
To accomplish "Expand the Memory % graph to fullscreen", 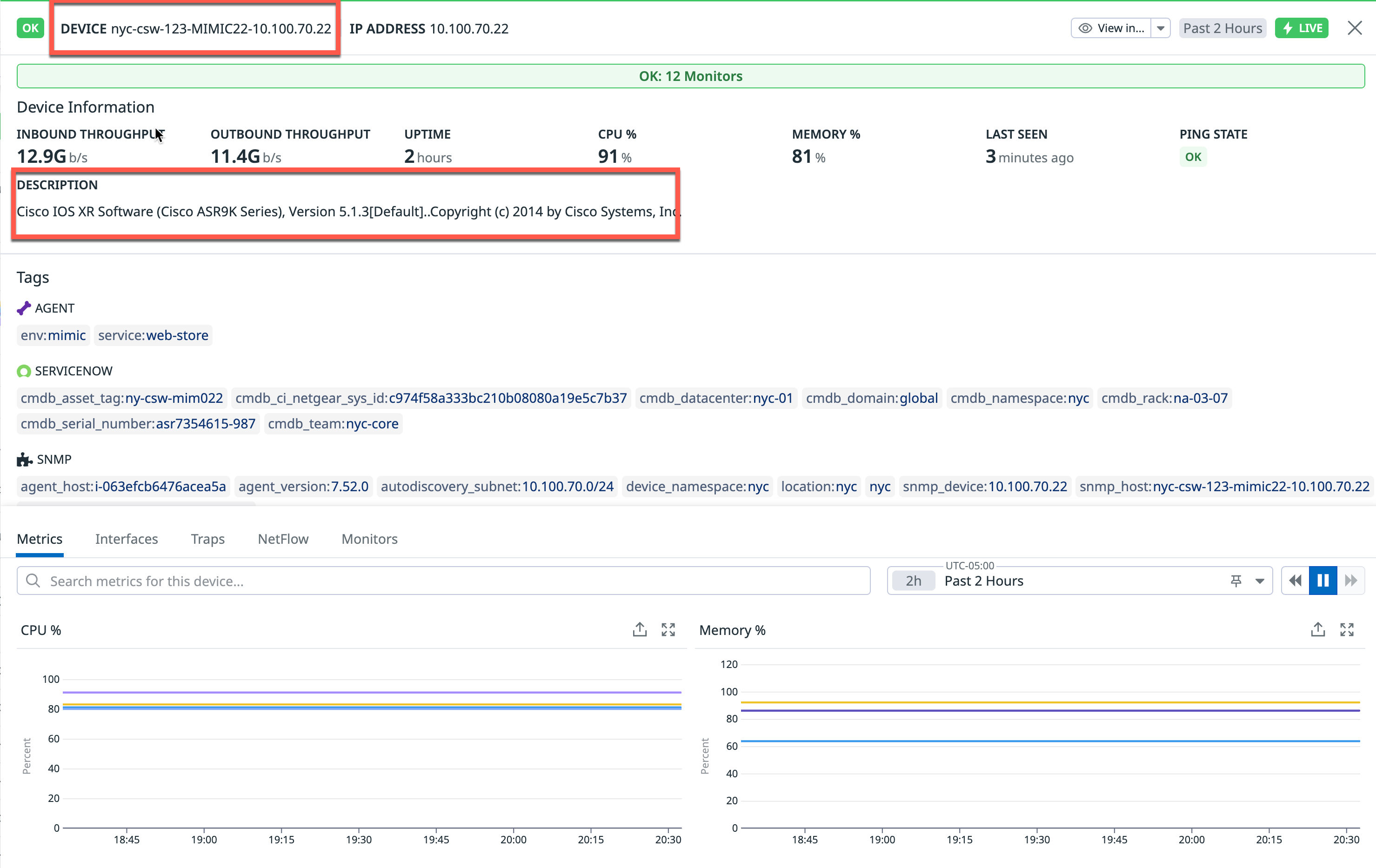I will 1347,630.
